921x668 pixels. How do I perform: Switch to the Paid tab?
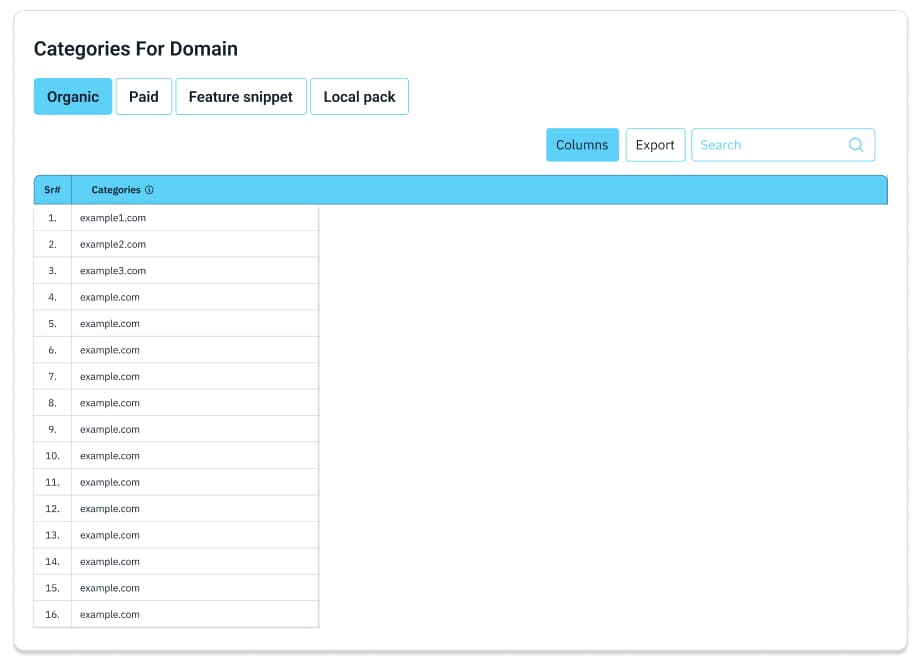144,97
